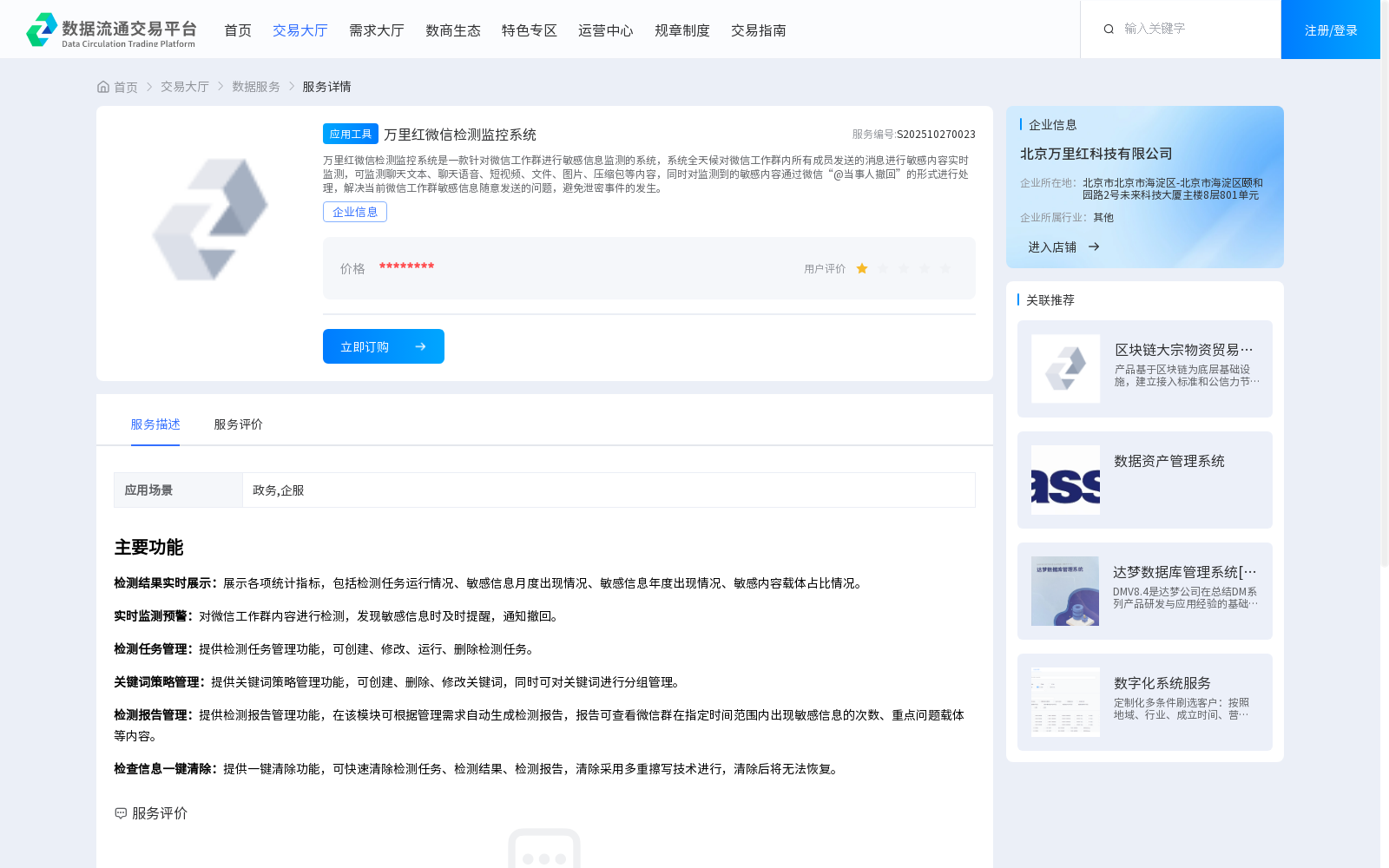Click the 注册/登录 button

(1331, 30)
